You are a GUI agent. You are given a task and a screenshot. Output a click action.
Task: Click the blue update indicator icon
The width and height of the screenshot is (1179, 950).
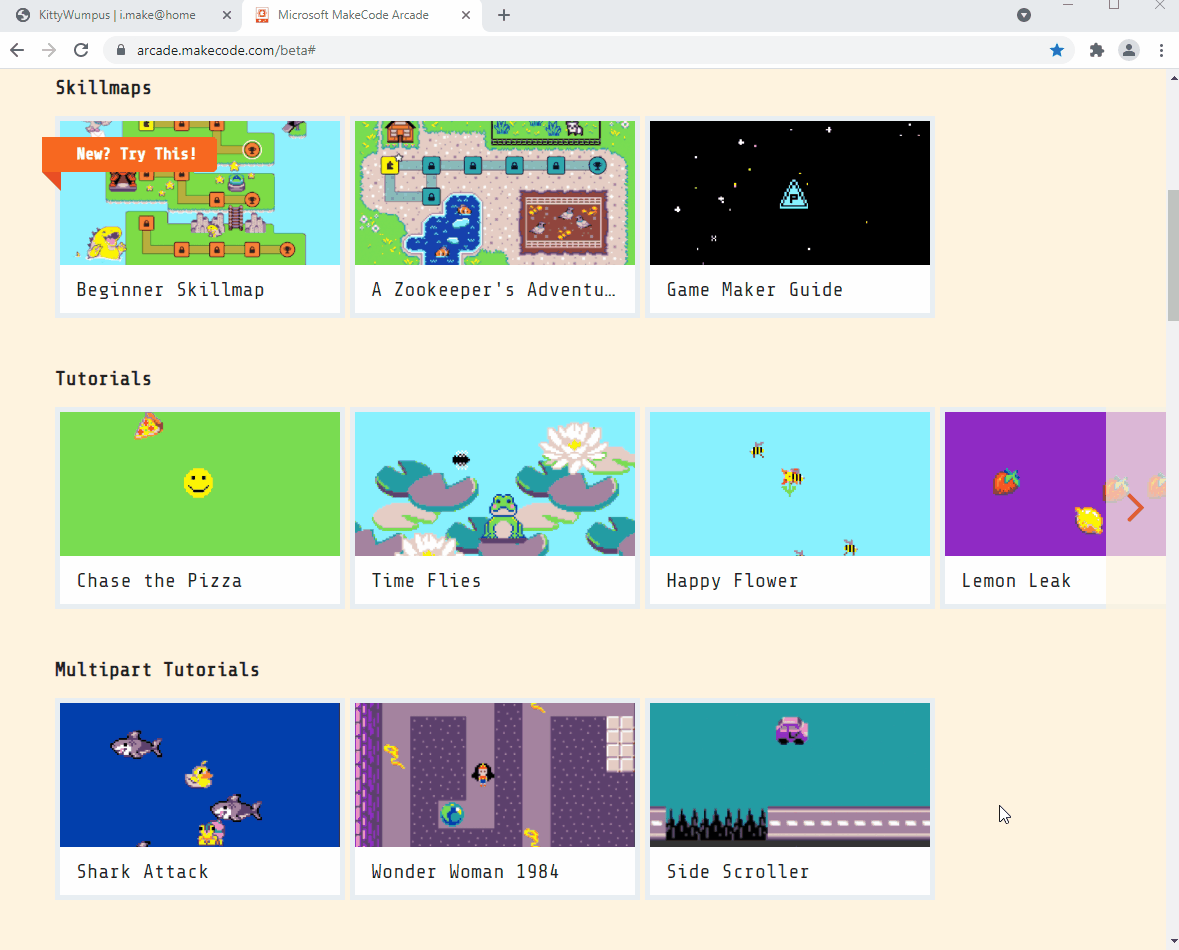[x=1023, y=15]
